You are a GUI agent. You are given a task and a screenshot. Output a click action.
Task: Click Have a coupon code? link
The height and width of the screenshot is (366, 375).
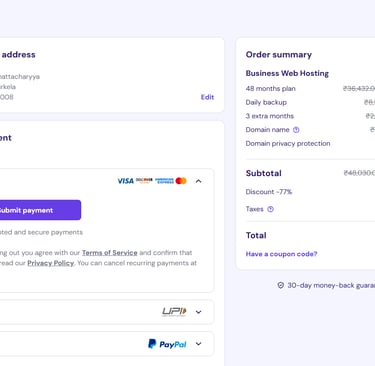[281, 254]
